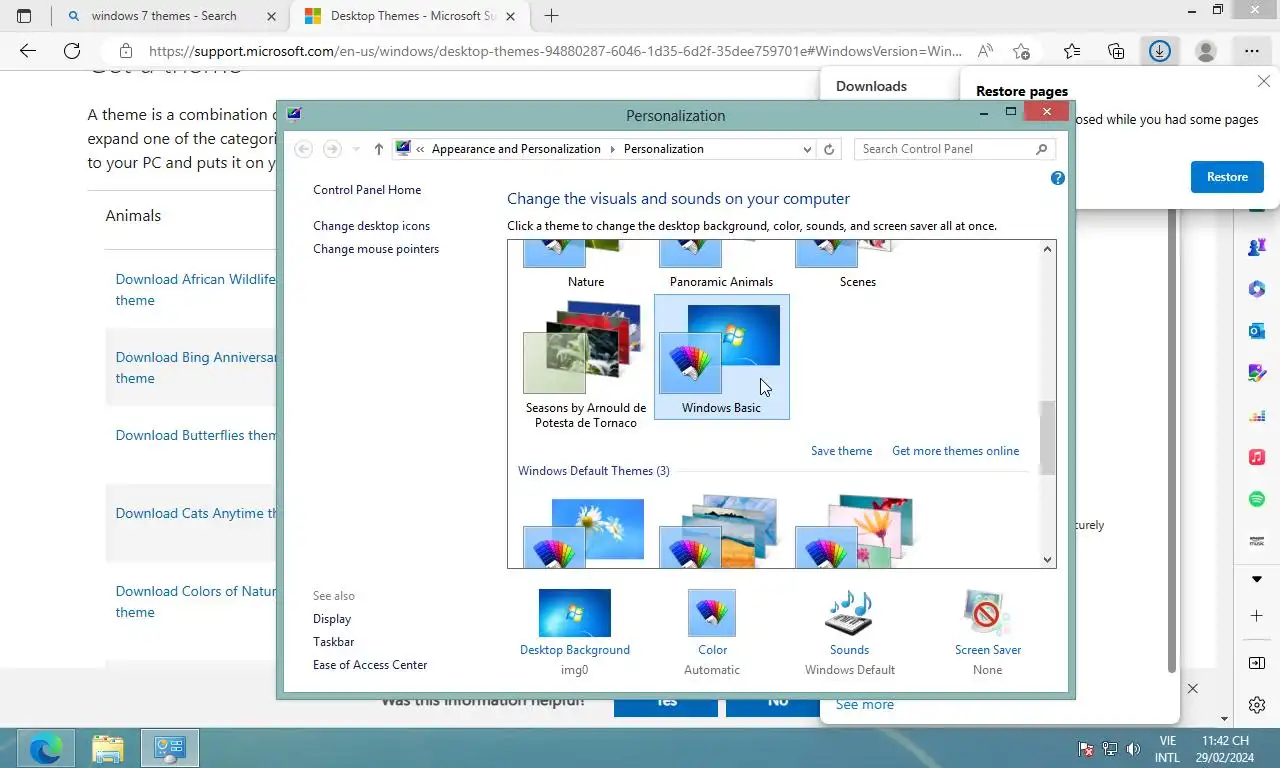Click Search Control Panel input field
The height and width of the screenshot is (768, 1280).
(945, 149)
